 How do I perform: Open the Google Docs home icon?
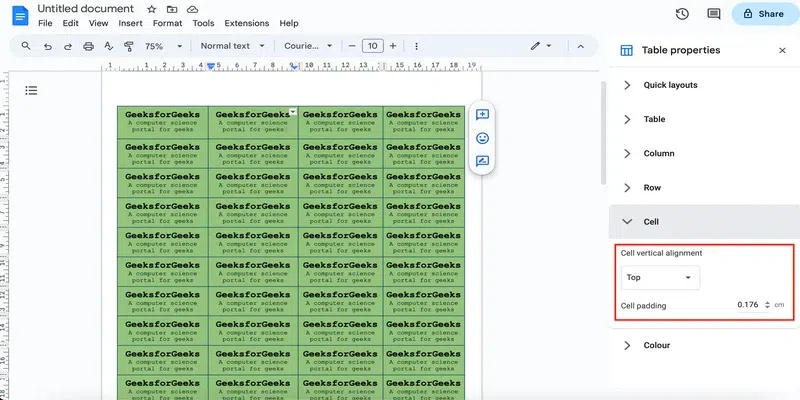(20, 16)
